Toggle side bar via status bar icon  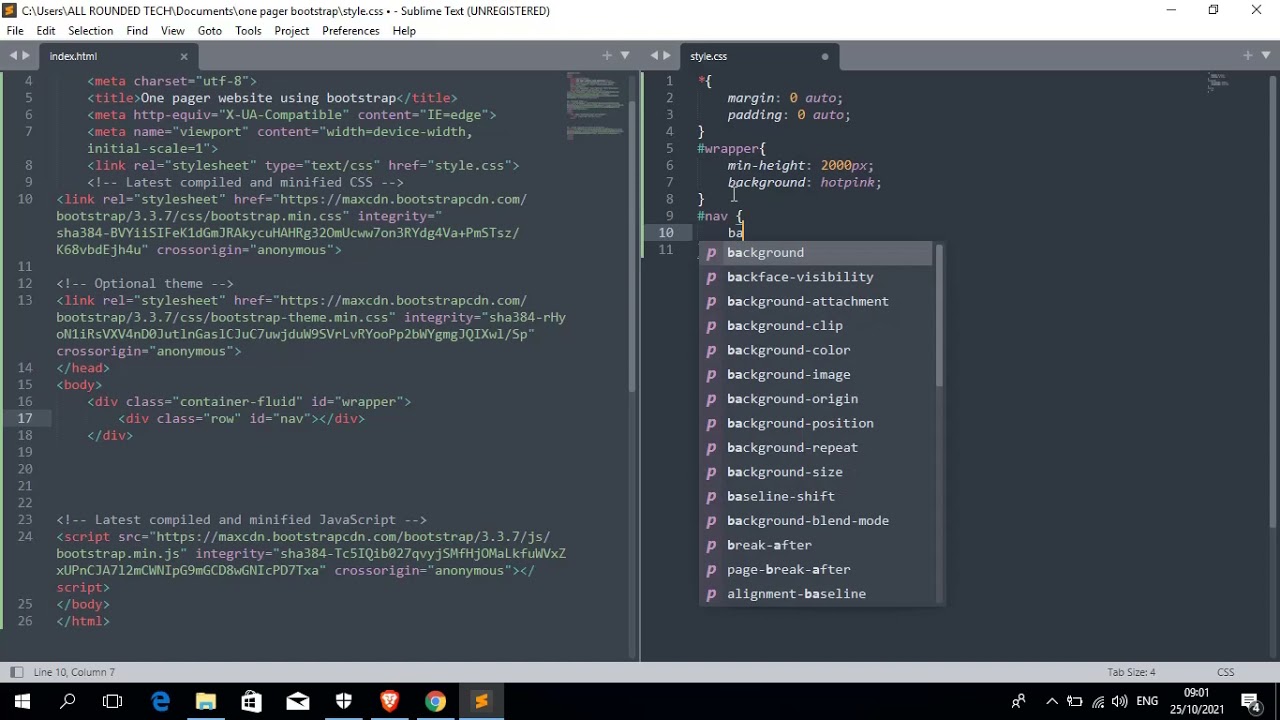click(16, 672)
